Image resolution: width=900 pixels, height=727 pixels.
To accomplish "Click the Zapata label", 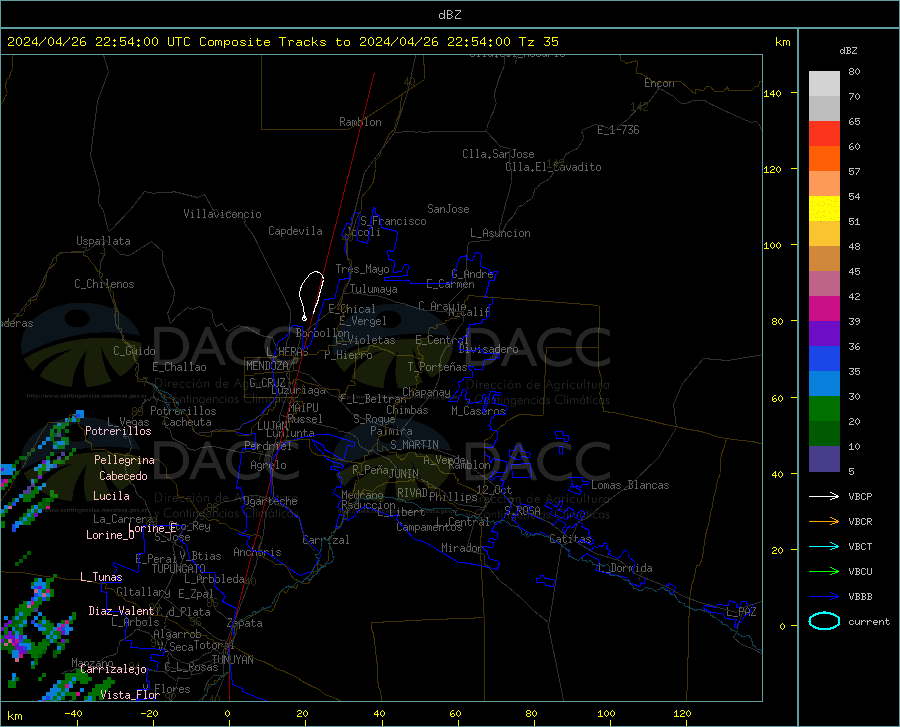I will point(245,623).
